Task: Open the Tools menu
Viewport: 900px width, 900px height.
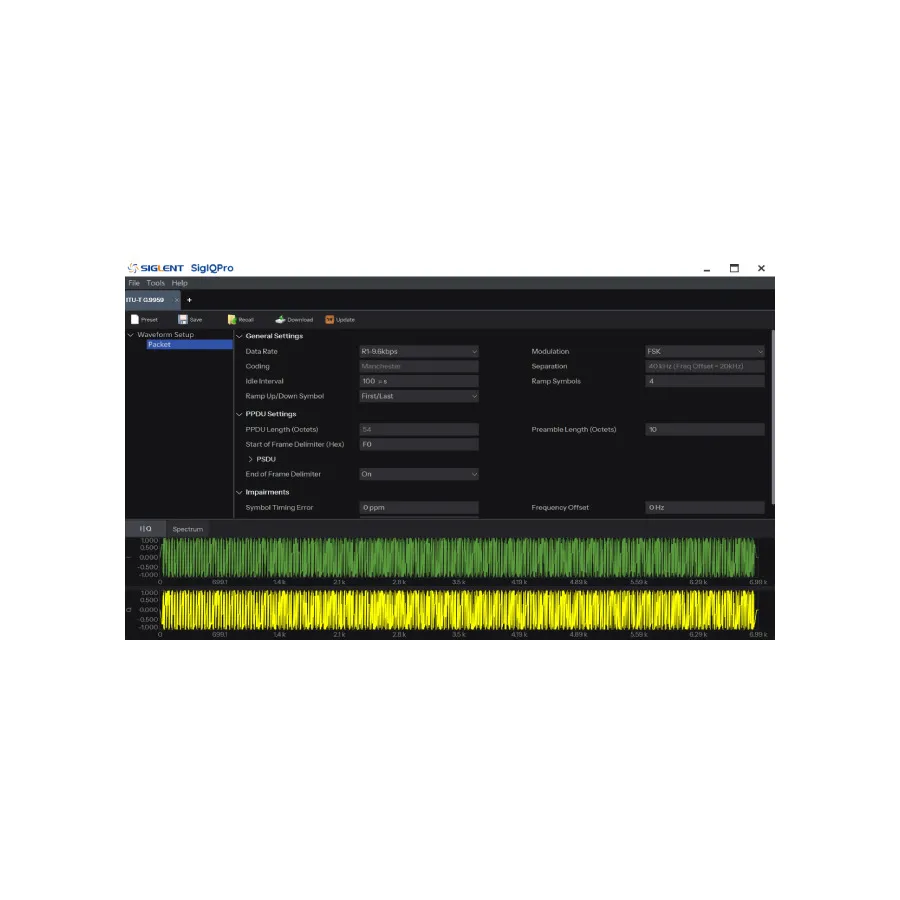Action: point(155,282)
